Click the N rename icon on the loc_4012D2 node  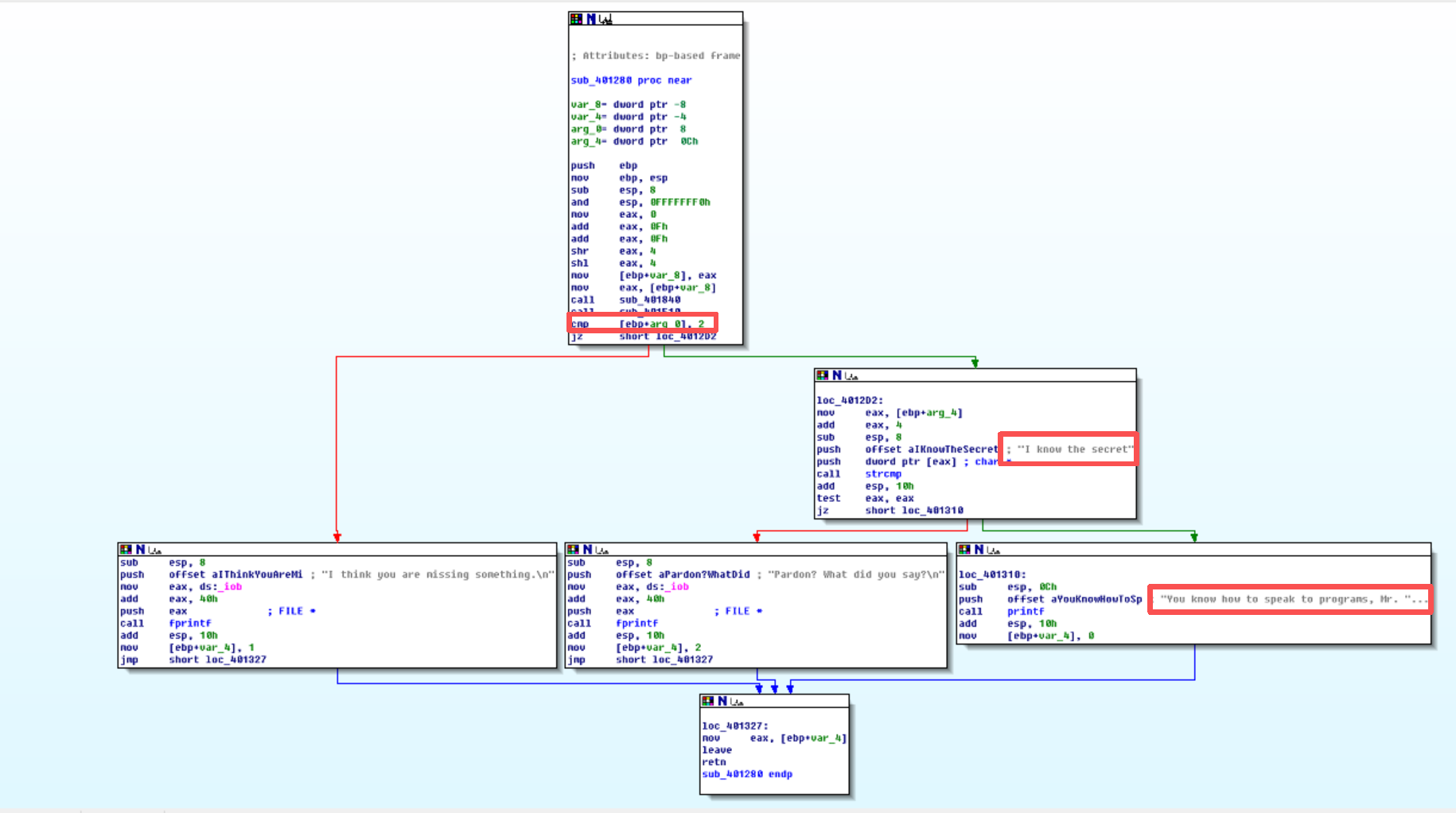[837, 375]
